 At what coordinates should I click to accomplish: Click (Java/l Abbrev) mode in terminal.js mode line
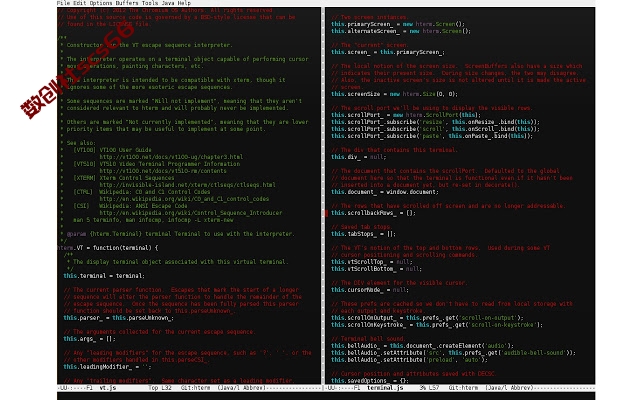pyautogui.click(x=509, y=388)
